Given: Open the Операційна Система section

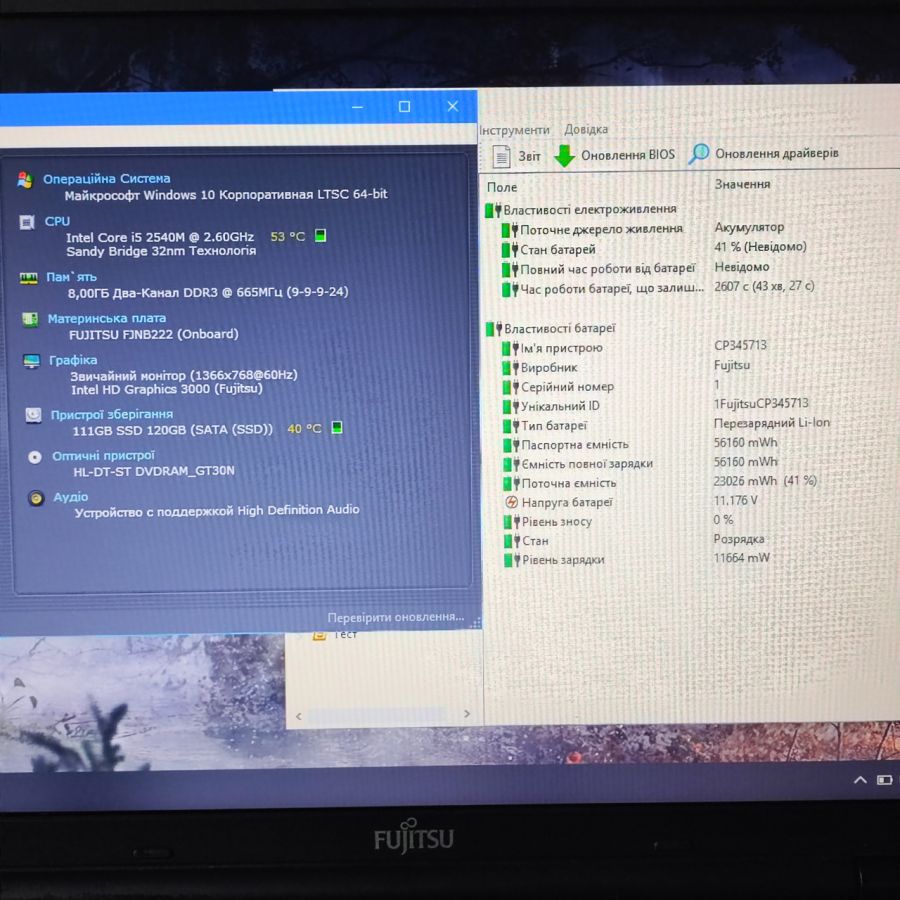Looking at the screenshot, I should pos(107,179).
